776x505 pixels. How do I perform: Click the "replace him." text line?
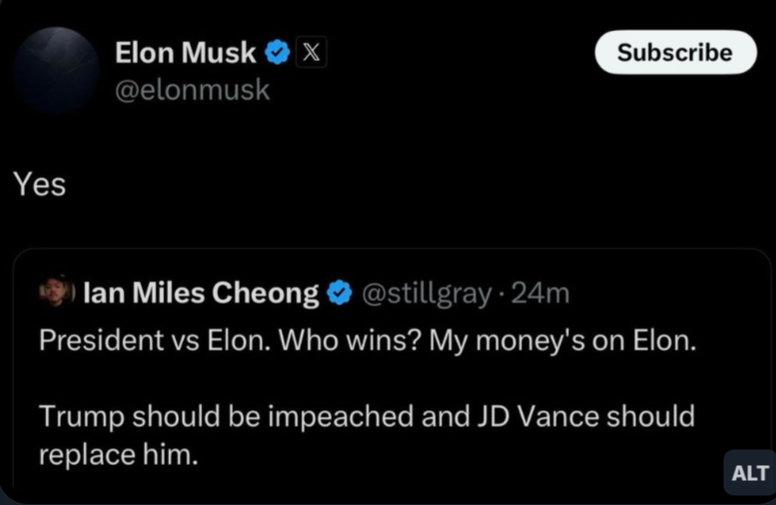click(x=118, y=453)
